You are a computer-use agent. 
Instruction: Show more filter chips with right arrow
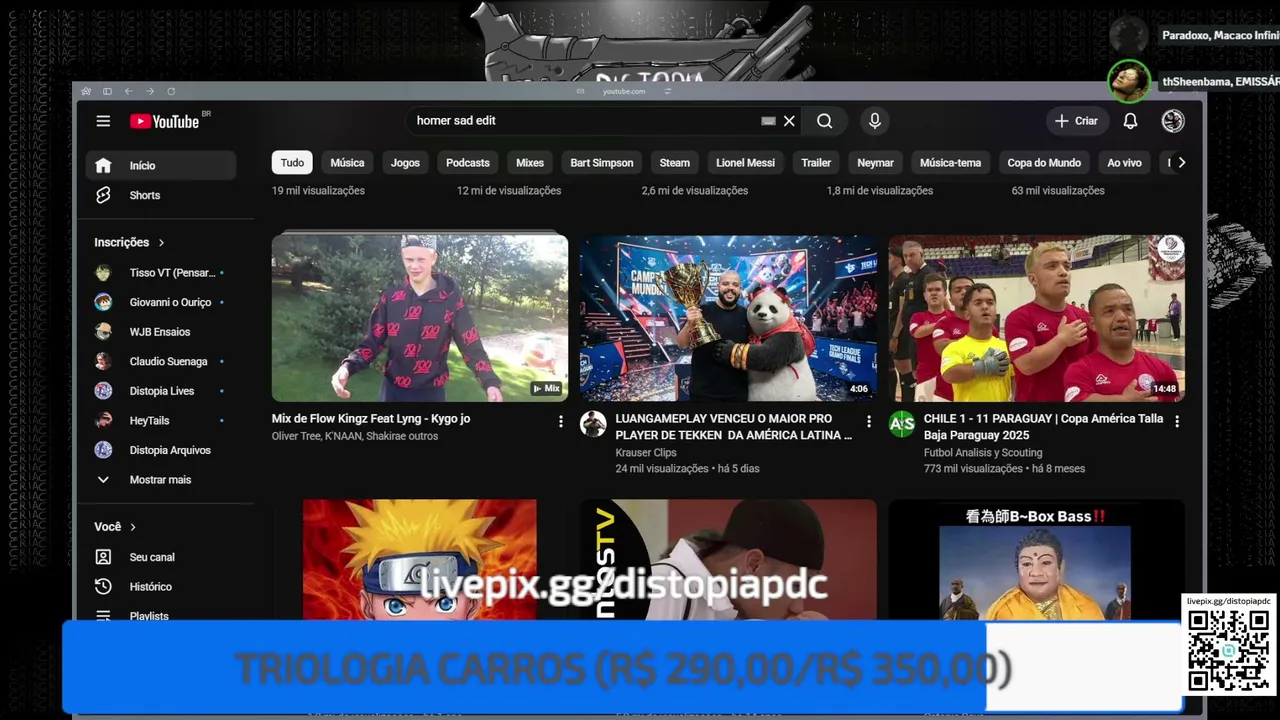pos(1181,163)
